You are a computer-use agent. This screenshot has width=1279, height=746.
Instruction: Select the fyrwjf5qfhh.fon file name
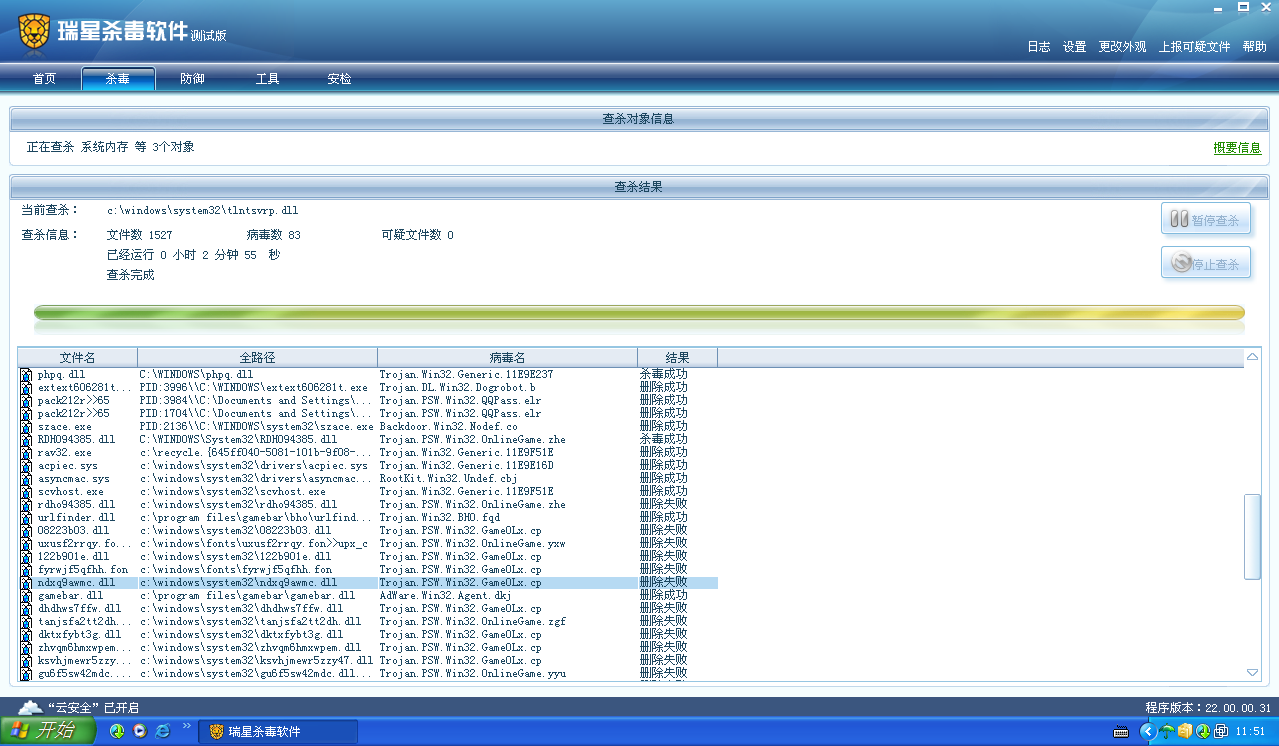click(x=82, y=569)
